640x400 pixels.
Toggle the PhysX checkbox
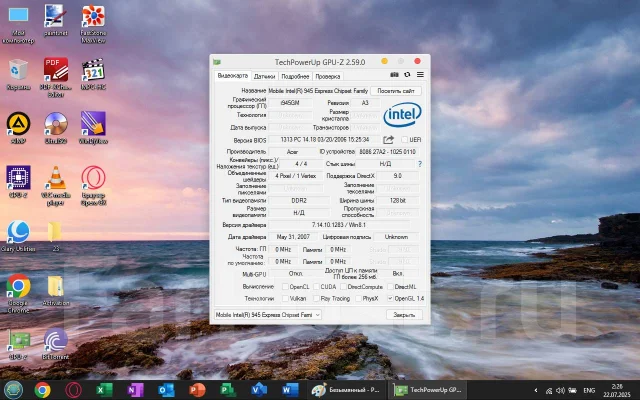[358, 298]
